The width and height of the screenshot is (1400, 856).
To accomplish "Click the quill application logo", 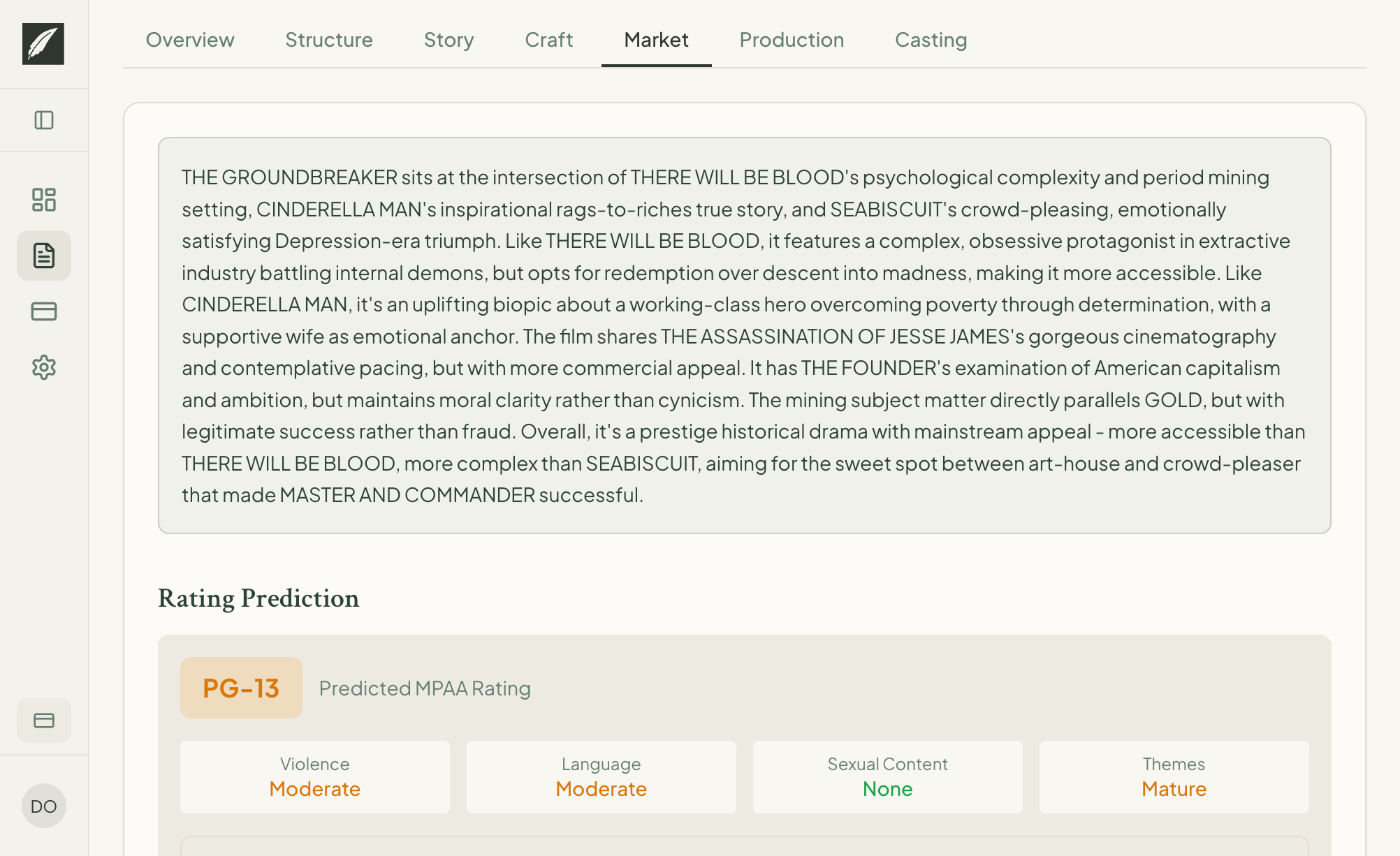I will click(43, 43).
